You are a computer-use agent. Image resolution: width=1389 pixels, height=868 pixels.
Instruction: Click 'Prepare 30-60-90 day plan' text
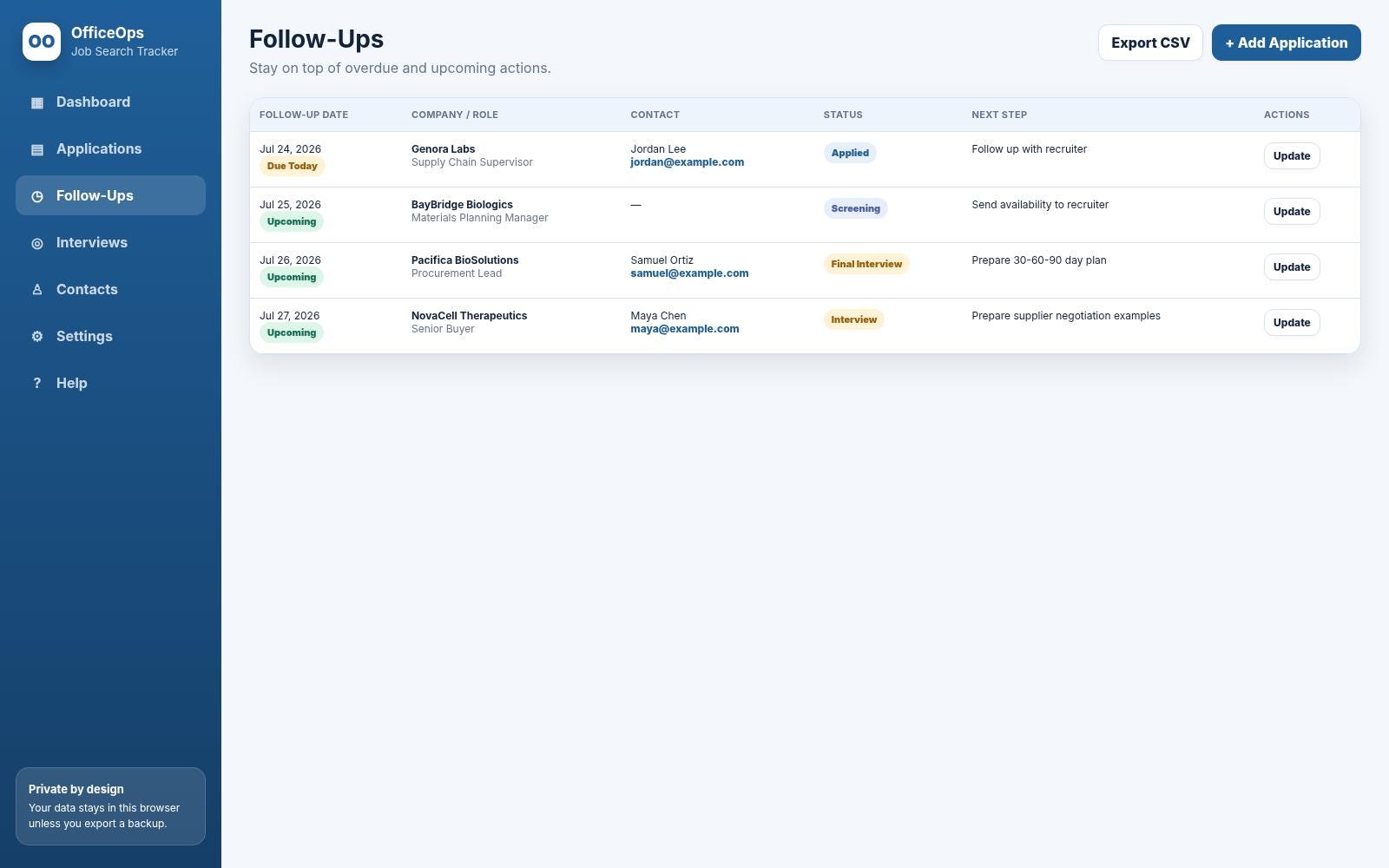pyautogui.click(x=1039, y=260)
